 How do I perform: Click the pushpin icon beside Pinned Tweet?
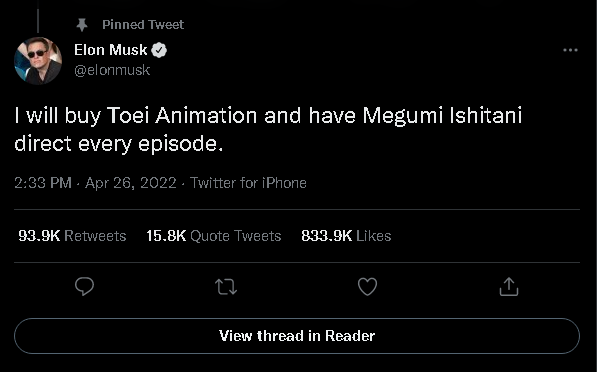coord(82,25)
